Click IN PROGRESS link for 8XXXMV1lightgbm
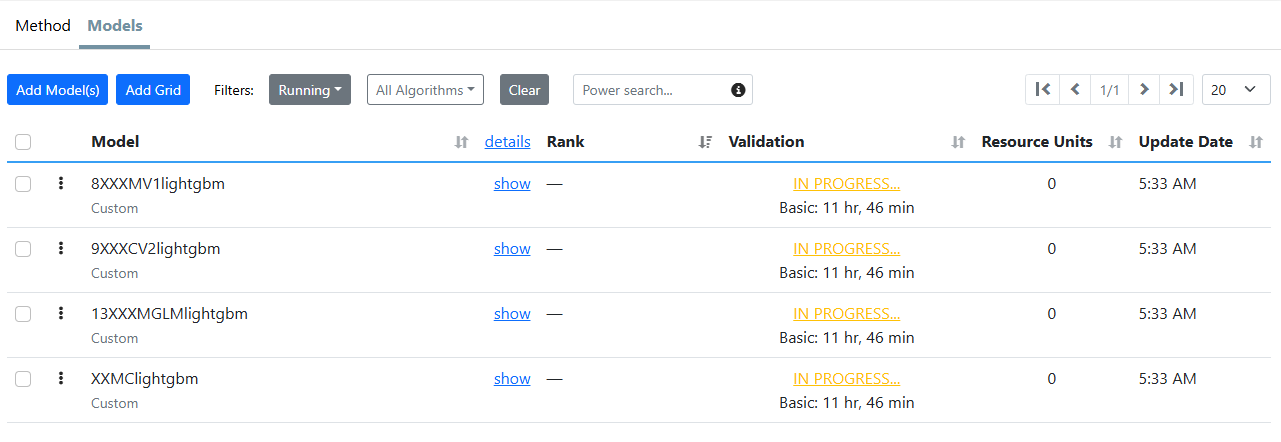1281x442 pixels. [x=846, y=184]
